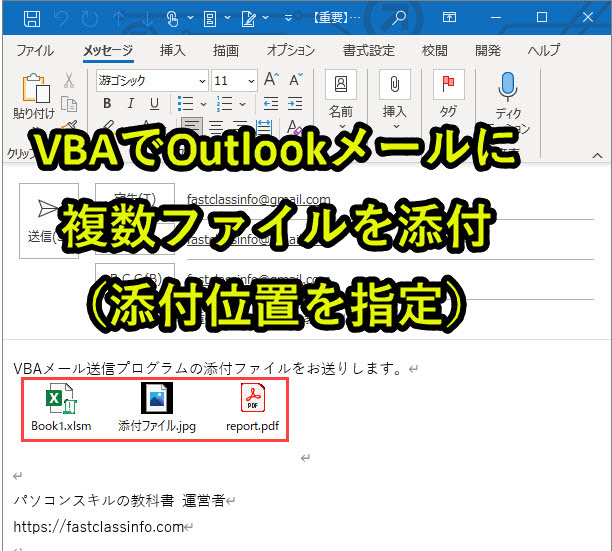Increase font size with the large A

coord(271,80)
